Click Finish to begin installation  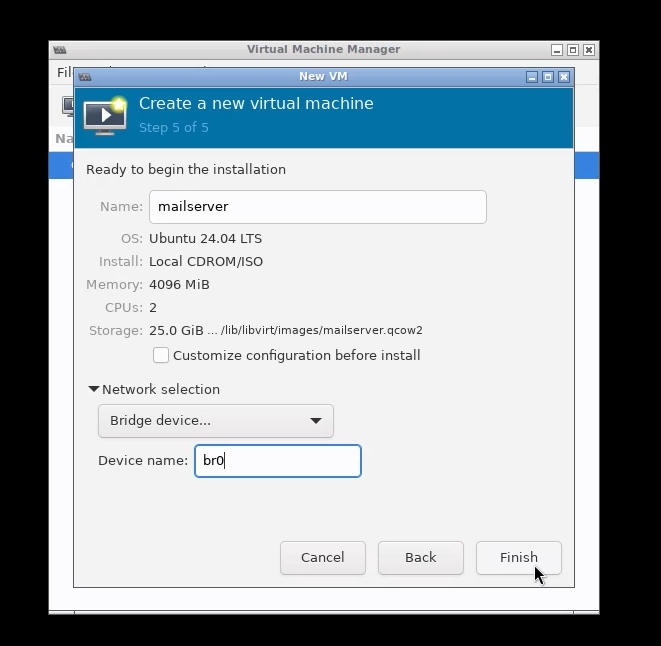click(519, 557)
